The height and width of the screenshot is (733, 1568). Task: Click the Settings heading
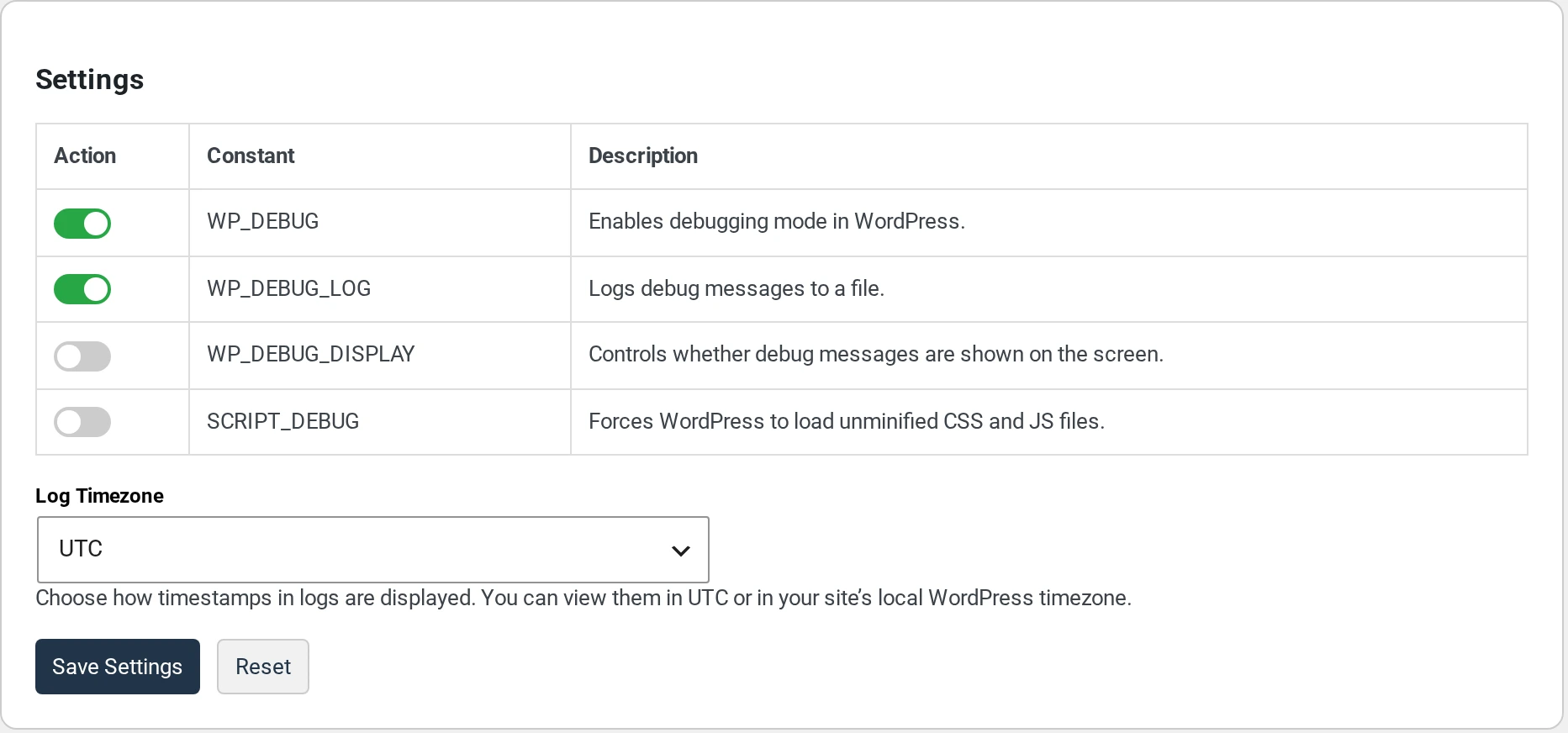(x=90, y=80)
